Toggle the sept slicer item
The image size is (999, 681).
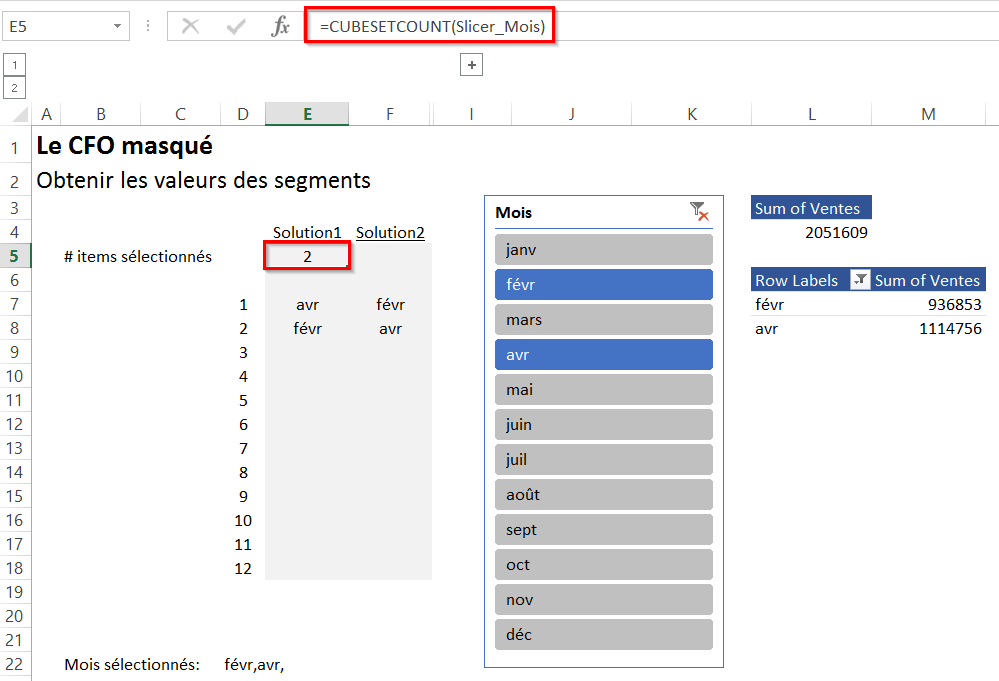pos(603,529)
